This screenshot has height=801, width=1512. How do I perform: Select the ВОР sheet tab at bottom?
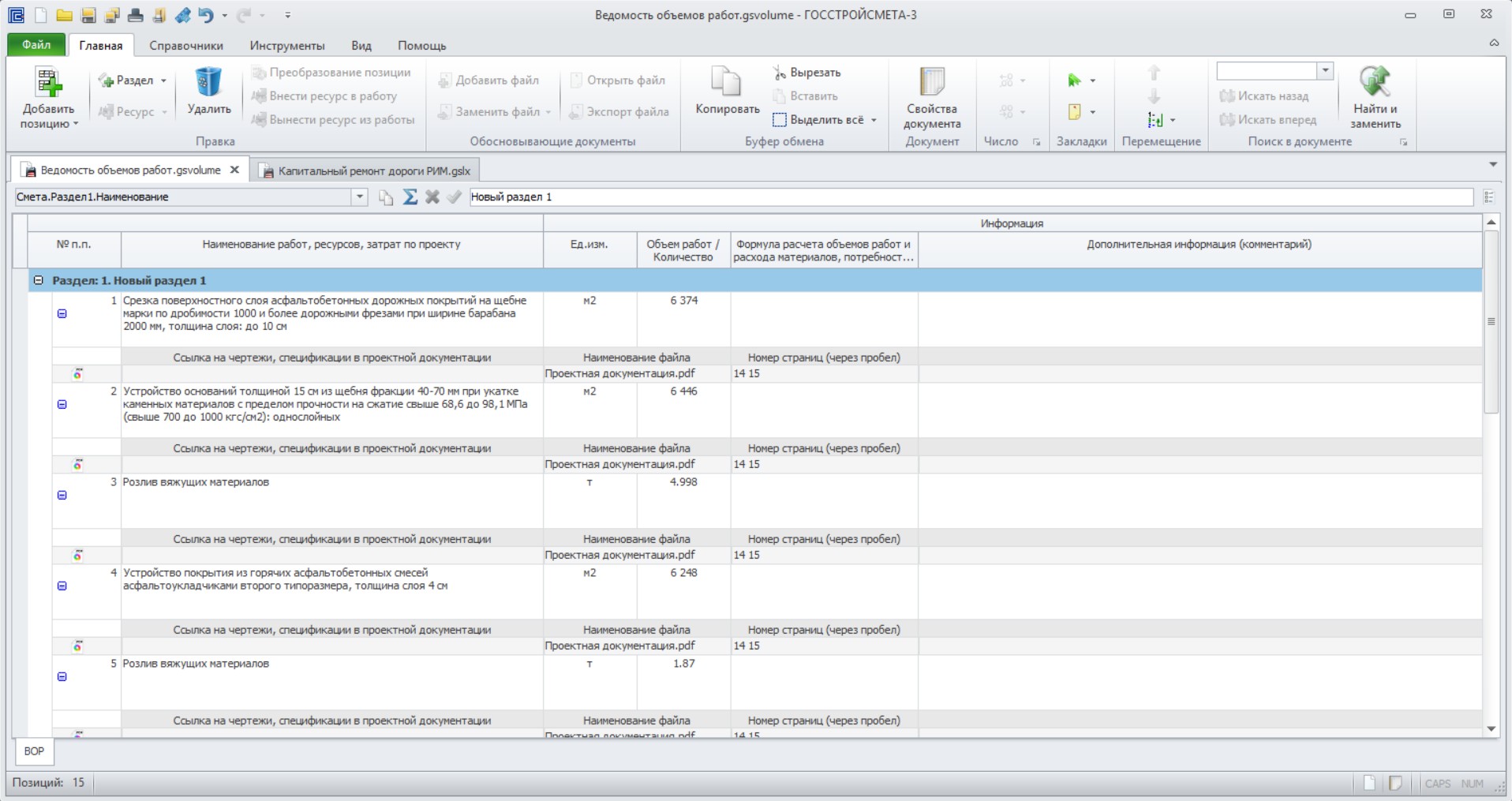click(34, 751)
